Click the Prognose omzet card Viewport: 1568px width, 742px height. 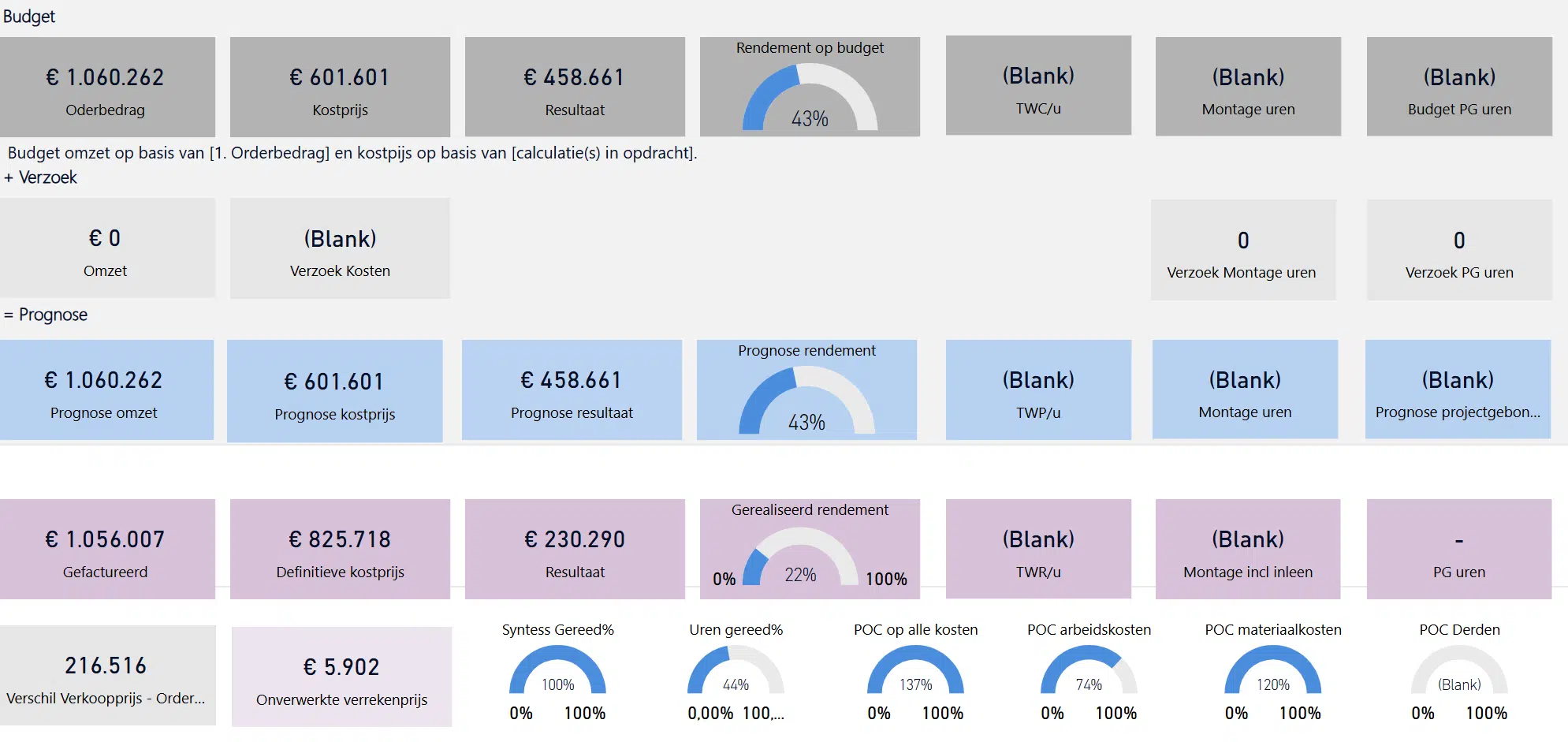pos(106,390)
